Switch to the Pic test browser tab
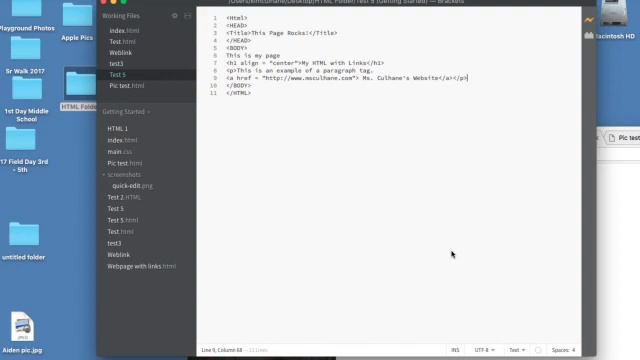This screenshot has height=360, width=640. click(623, 138)
